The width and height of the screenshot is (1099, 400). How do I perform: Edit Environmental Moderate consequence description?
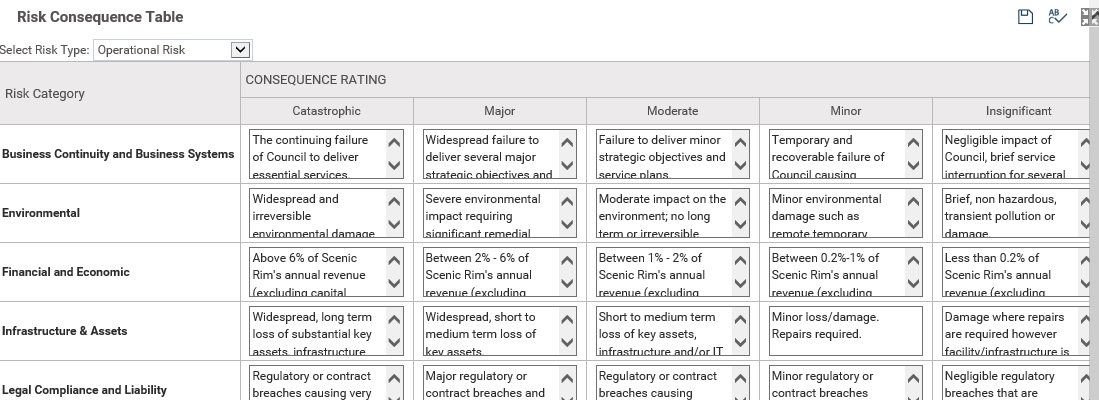click(661, 213)
